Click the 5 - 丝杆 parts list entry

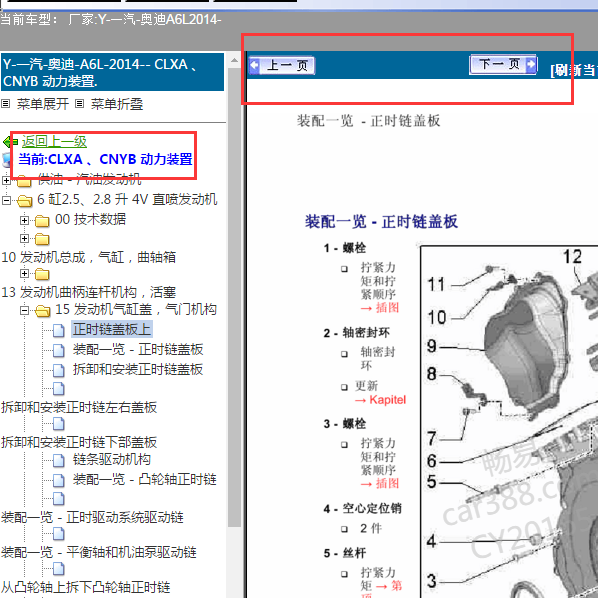coord(344,553)
